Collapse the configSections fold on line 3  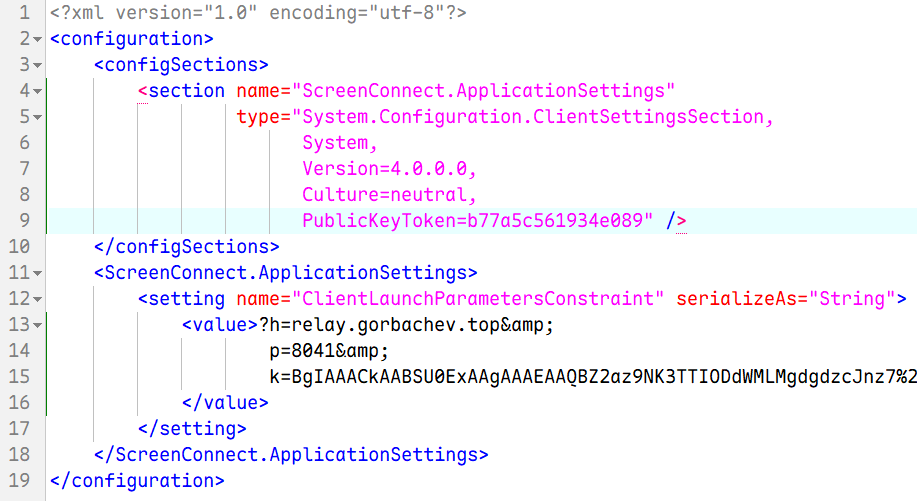click(x=37, y=65)
